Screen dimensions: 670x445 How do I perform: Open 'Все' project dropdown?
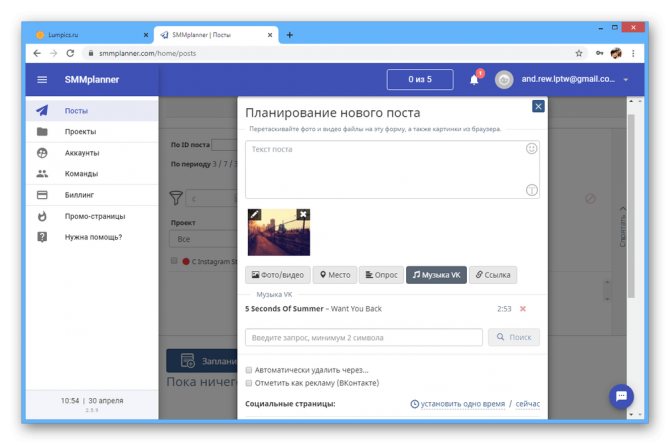(203, 239)
